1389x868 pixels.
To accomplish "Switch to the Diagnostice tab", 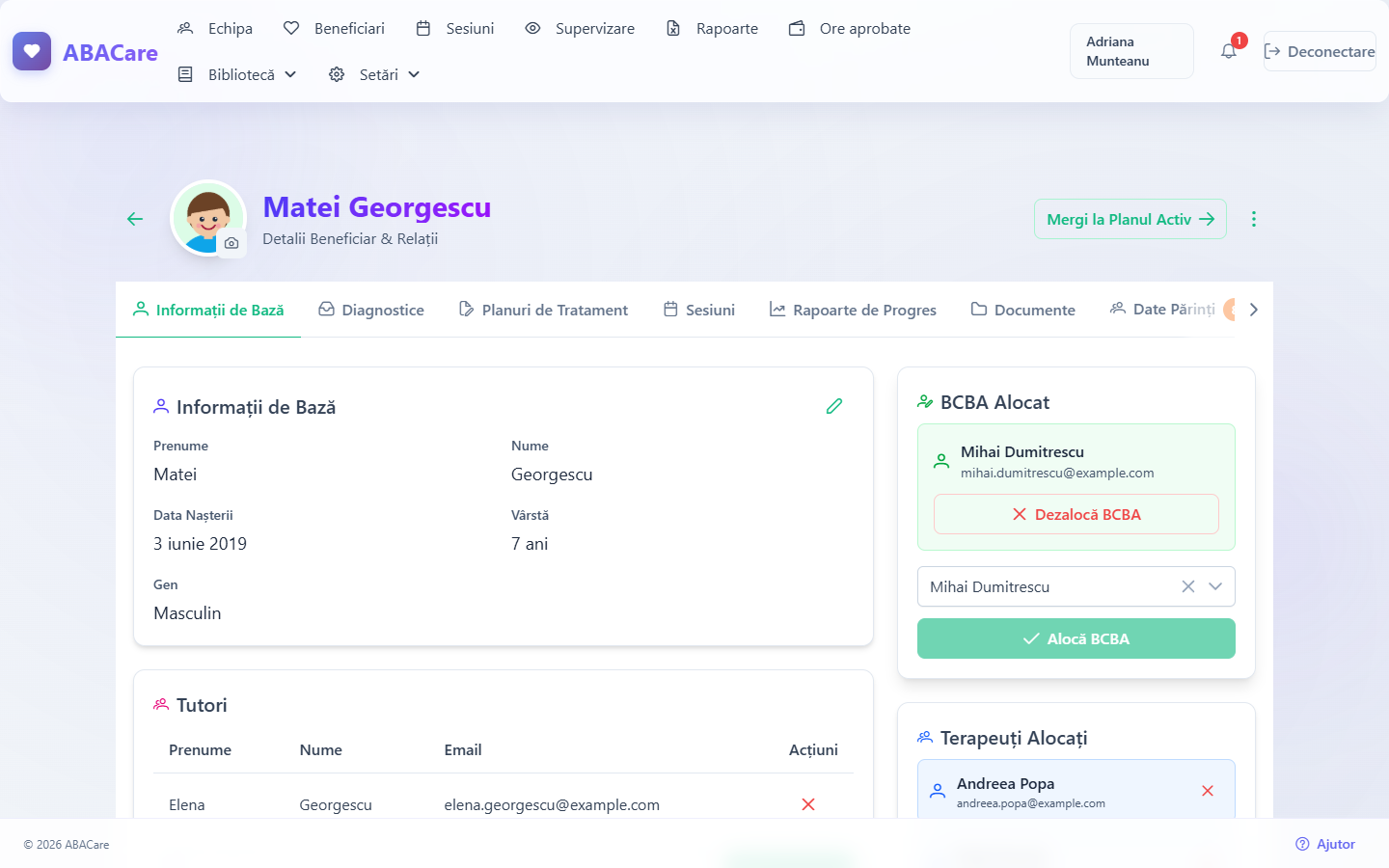I will pyautogui.click(x=371, y=310).
